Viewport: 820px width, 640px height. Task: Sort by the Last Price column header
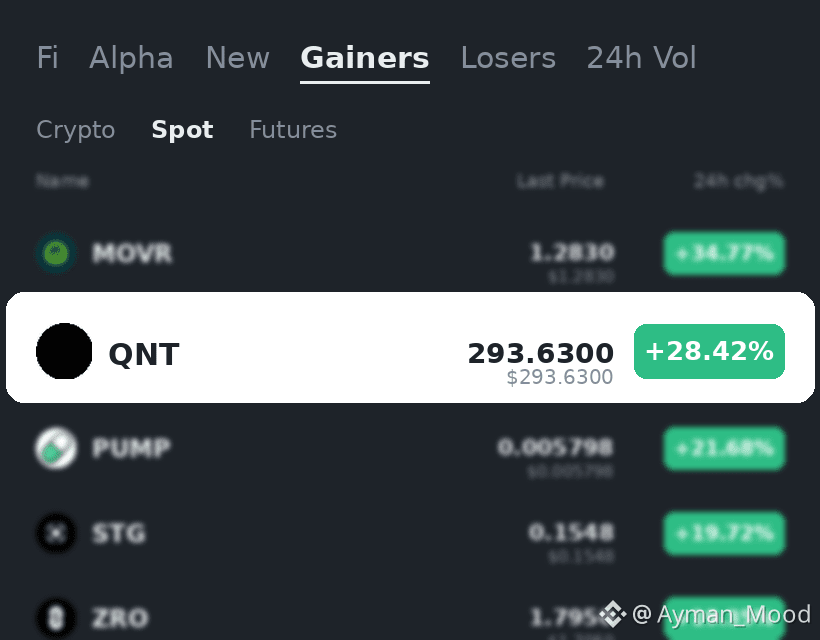click(x=560, y=181)
